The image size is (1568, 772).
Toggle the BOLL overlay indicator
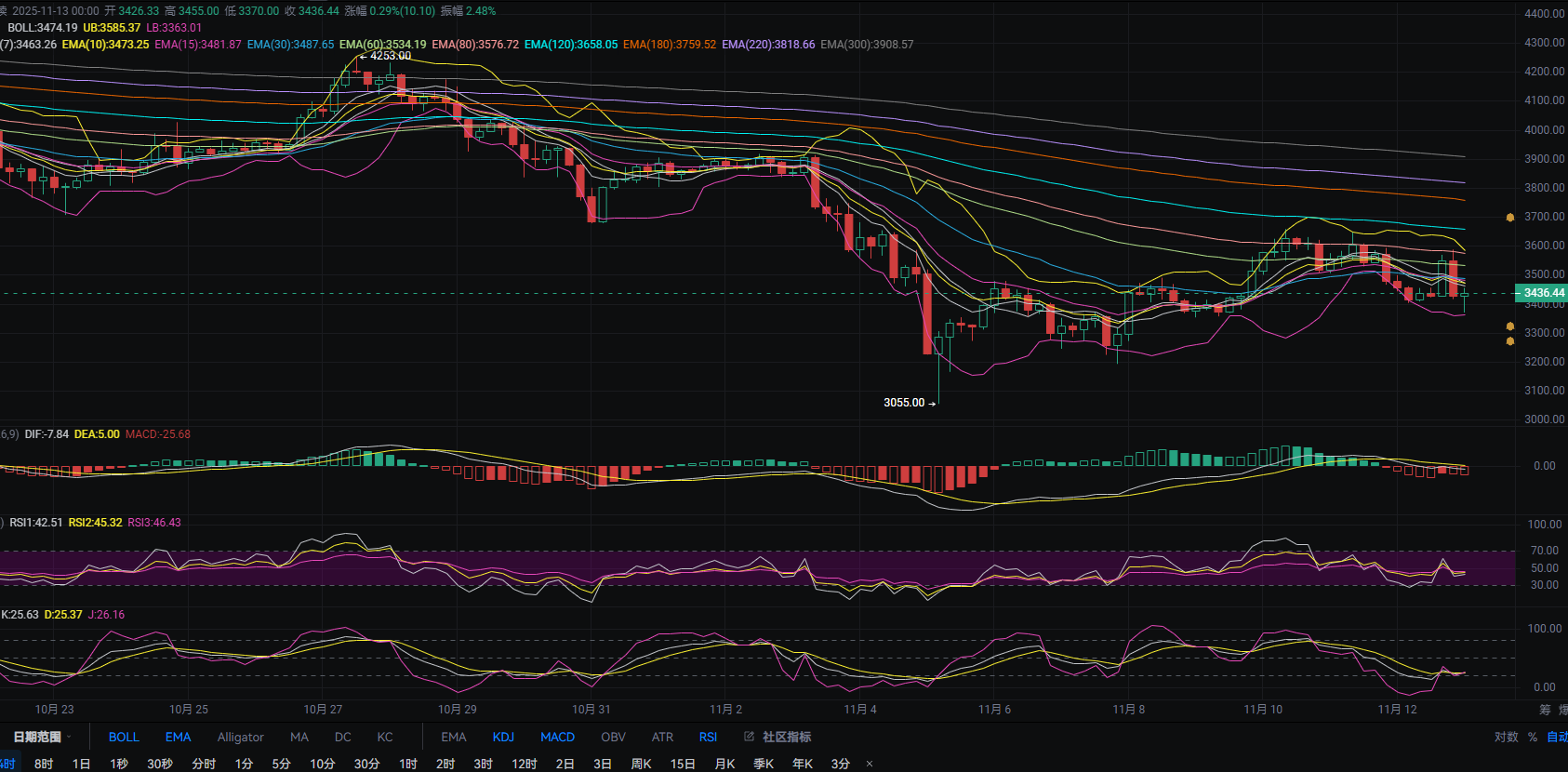tap(124, 737)
